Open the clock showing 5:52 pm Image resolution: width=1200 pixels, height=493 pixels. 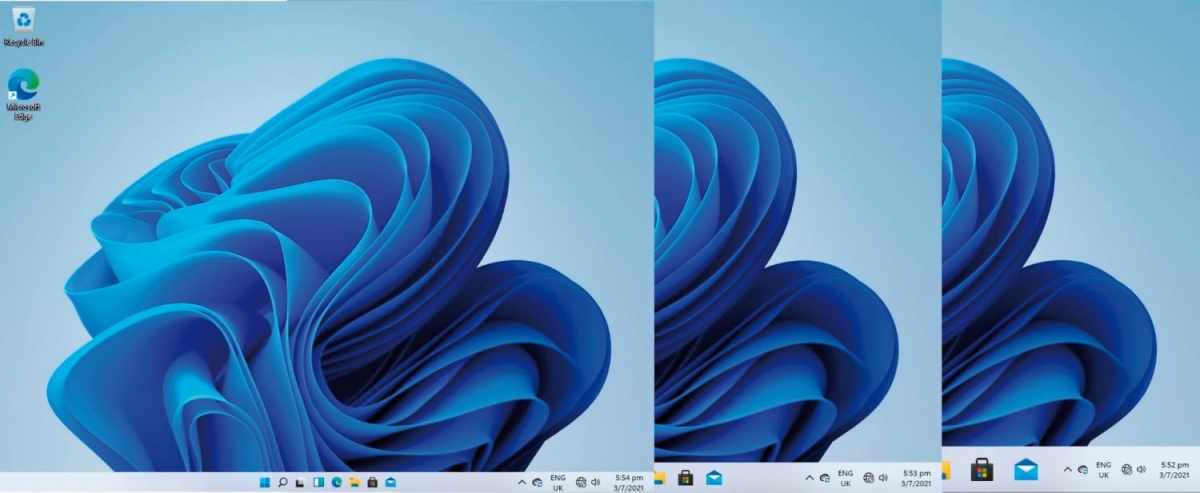point(1174,469)
